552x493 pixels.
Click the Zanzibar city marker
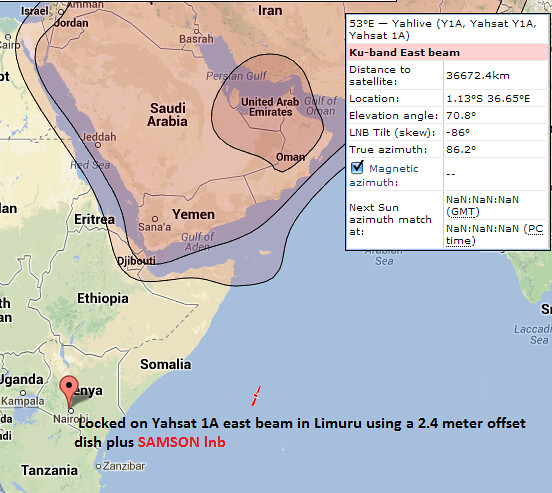tap(99, 466)
